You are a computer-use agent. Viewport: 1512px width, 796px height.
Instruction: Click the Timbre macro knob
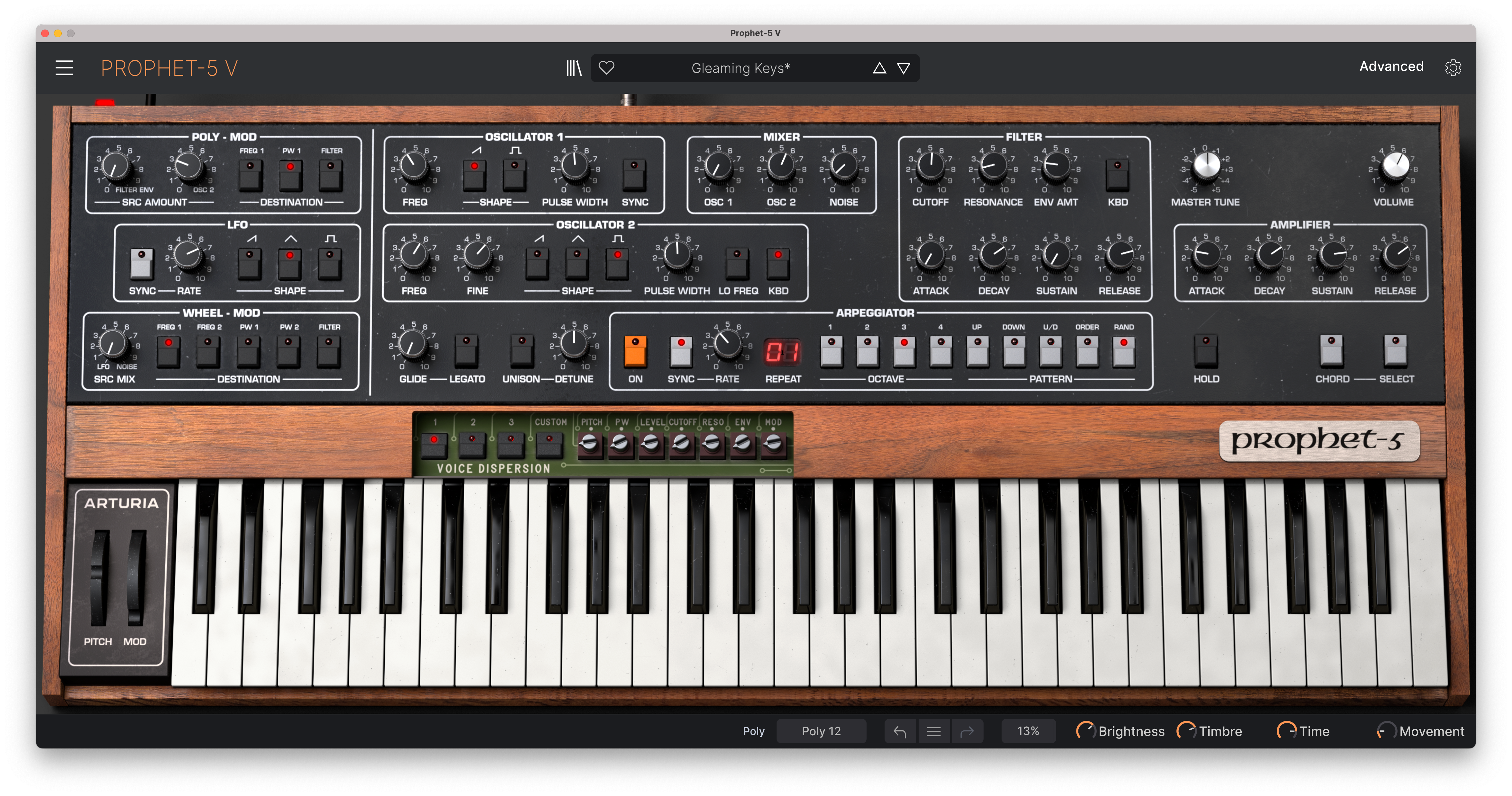pos(1186,731)
